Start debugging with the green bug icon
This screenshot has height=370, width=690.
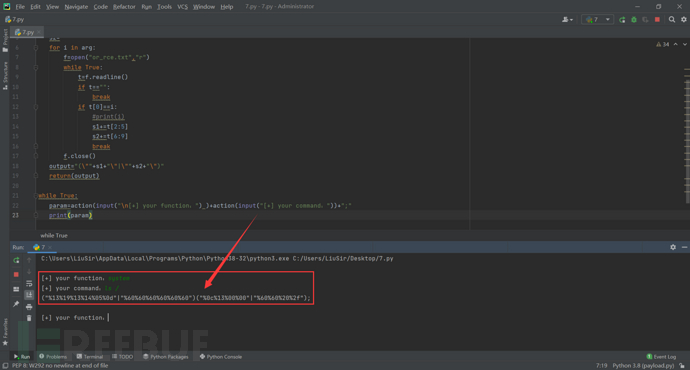click(x=634, y=20)
